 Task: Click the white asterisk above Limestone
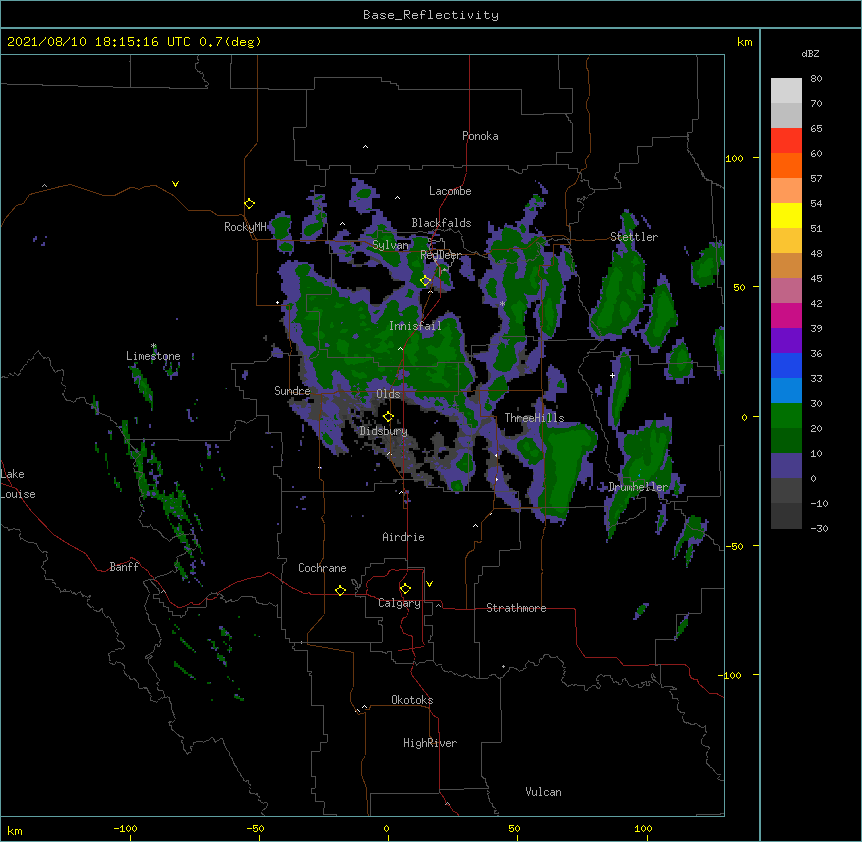click(x=154, y=346)
